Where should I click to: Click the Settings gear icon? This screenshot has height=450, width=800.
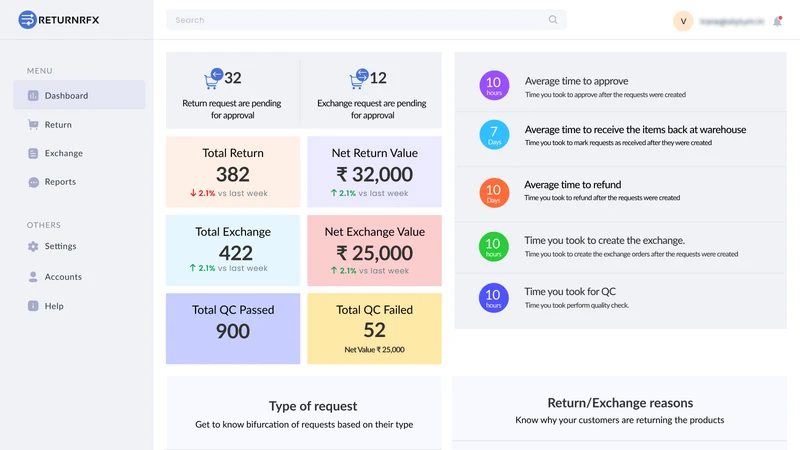33,246
